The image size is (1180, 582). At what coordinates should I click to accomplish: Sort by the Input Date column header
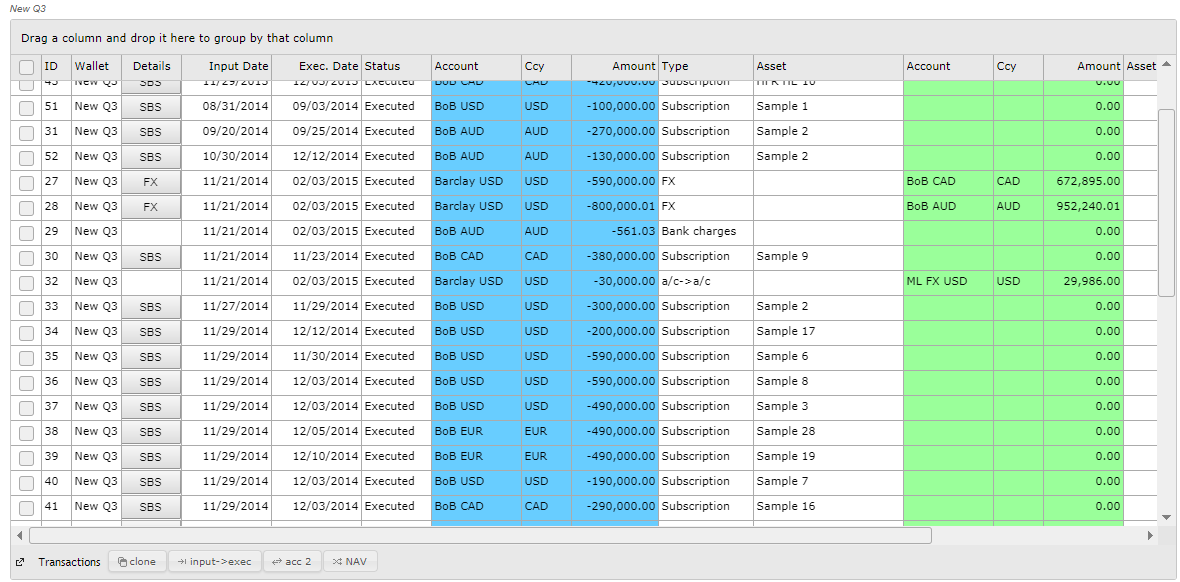[227, 66]
